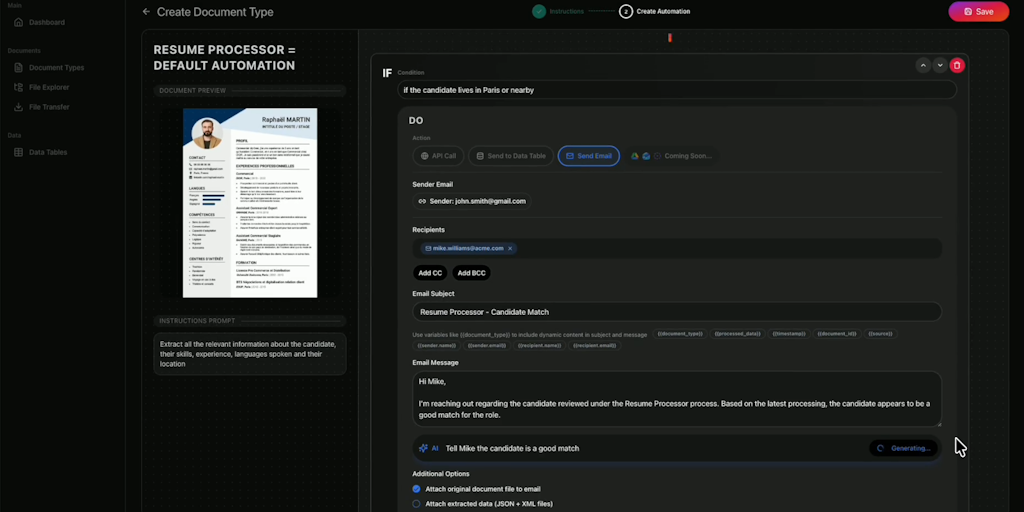Remove recipient mike.williams@acme.com via the x
The width and height of the screenshot is (1024, 512).
click(x=510, y=248)
